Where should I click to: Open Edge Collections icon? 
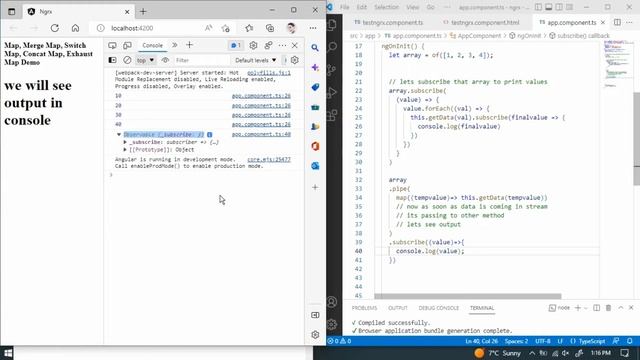click(x=270, y=28)
